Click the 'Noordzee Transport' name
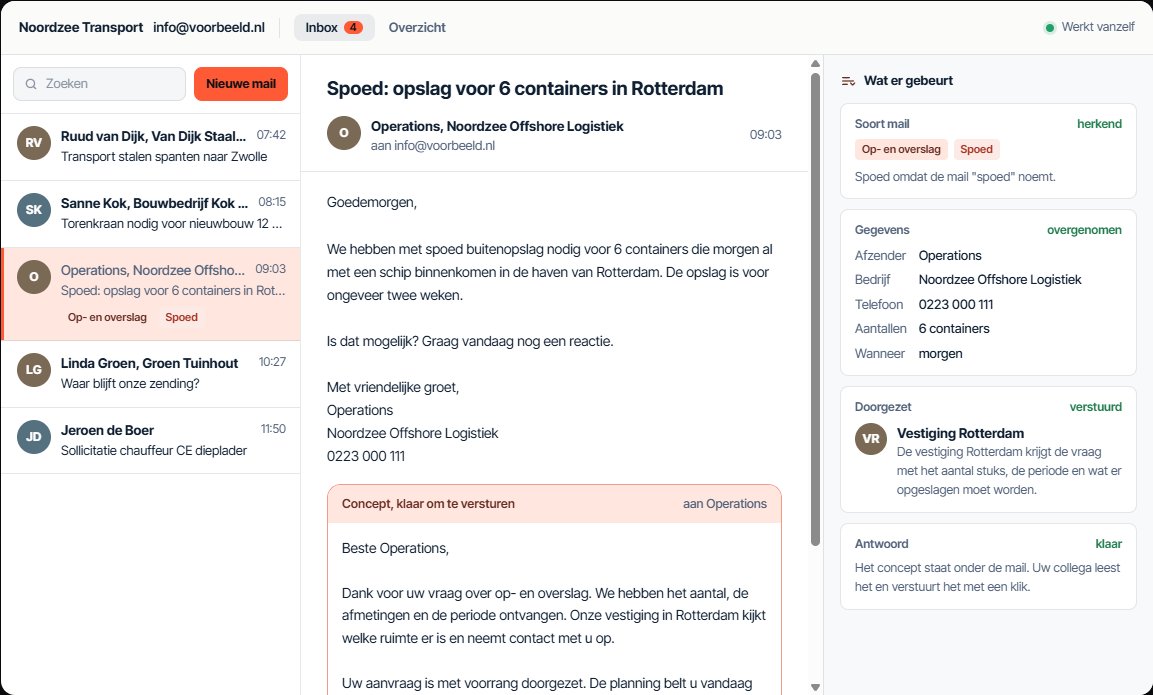 tap(81, 27)
